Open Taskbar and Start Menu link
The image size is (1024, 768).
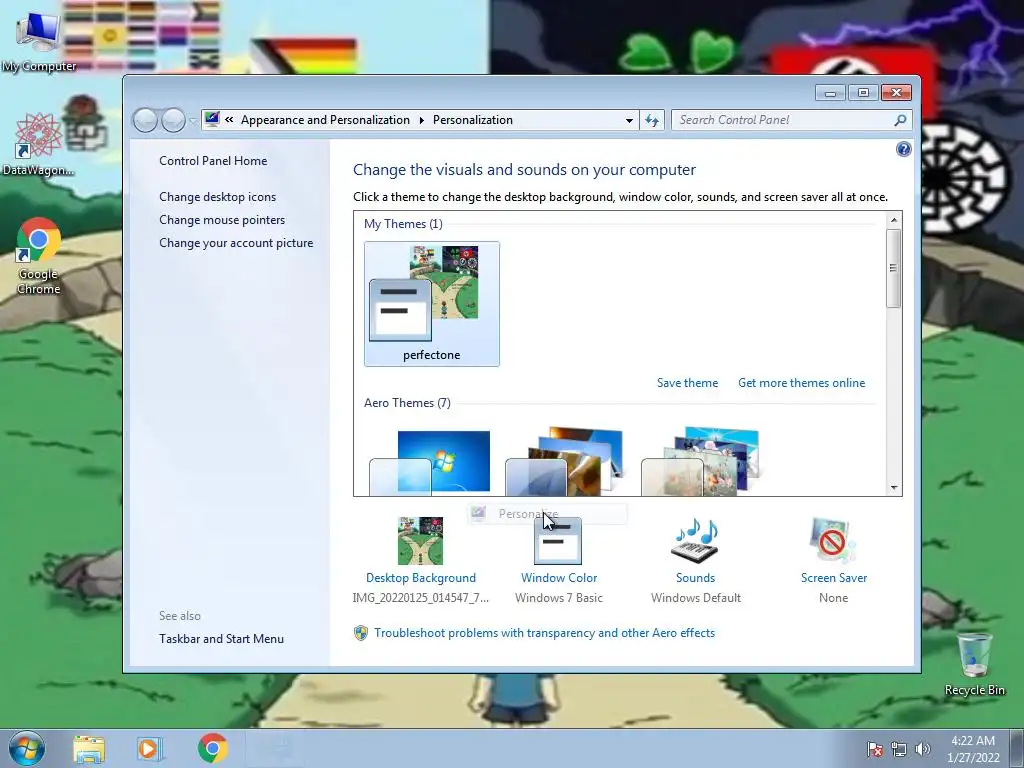pyautogui.click(x=221, y=639)
